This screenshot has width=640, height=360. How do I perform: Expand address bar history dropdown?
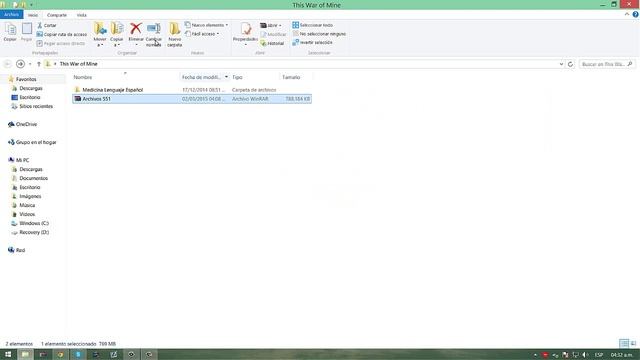pos(561,64)
